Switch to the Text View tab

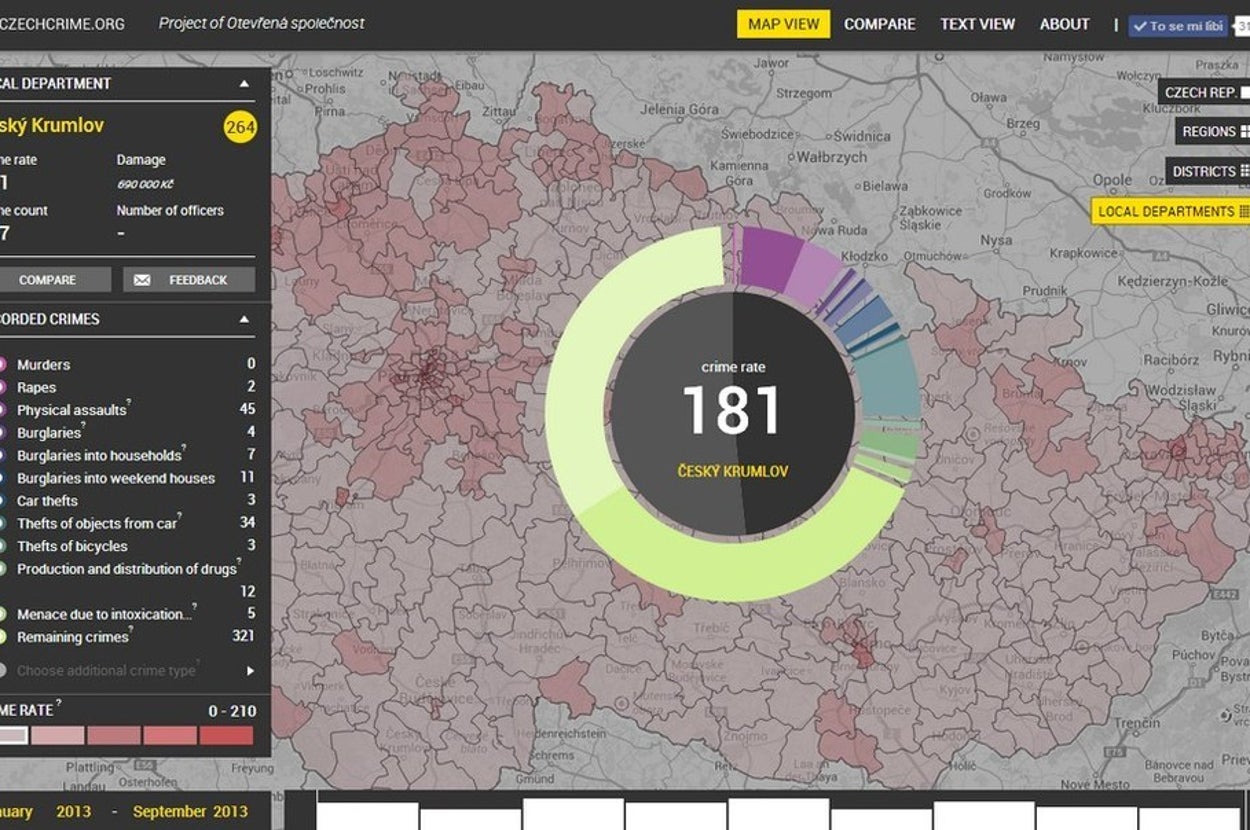pos(977,24)
